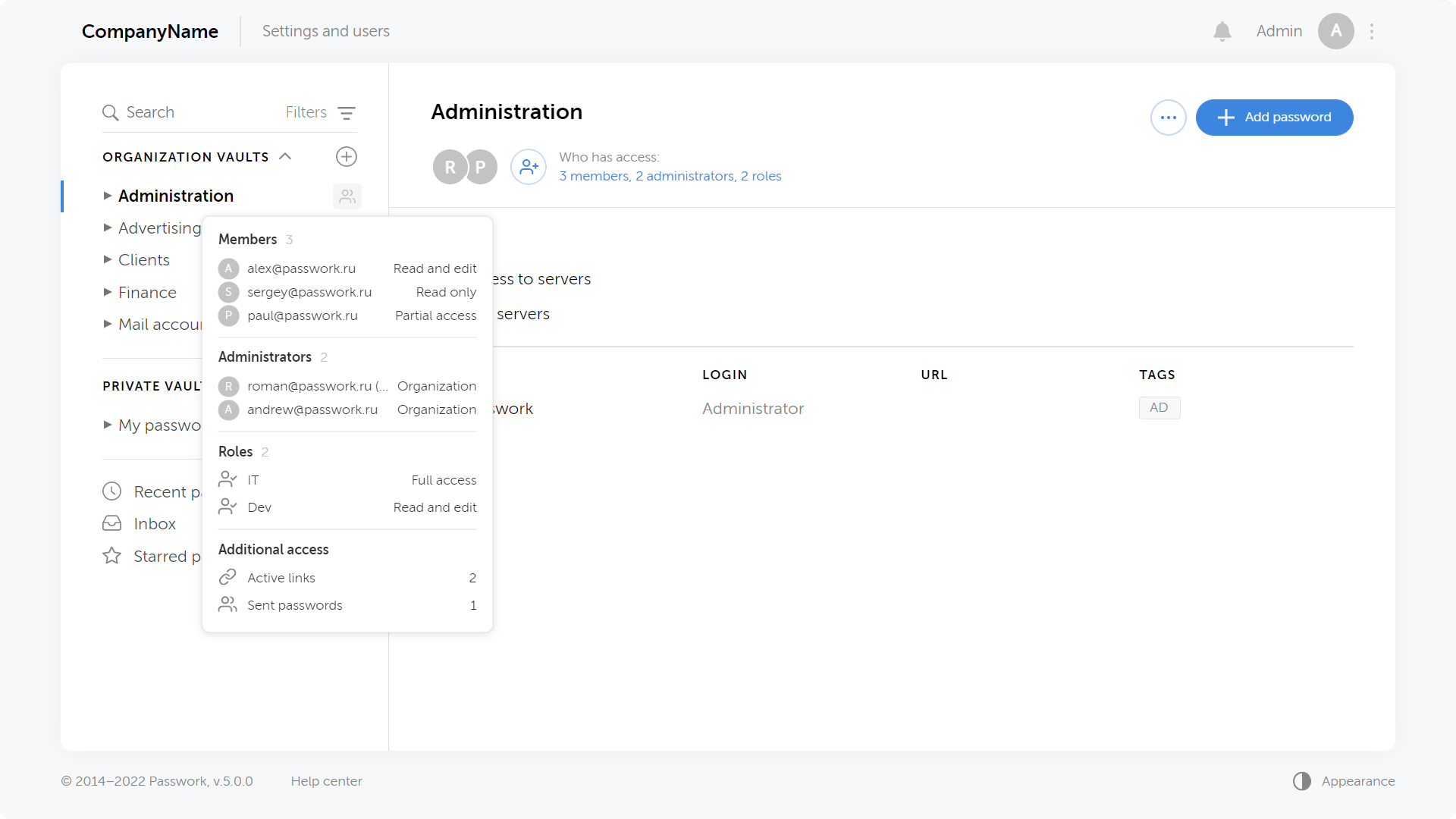Open Sent passwords in popup
This screenshot has height=819, width=1456.
294,605
